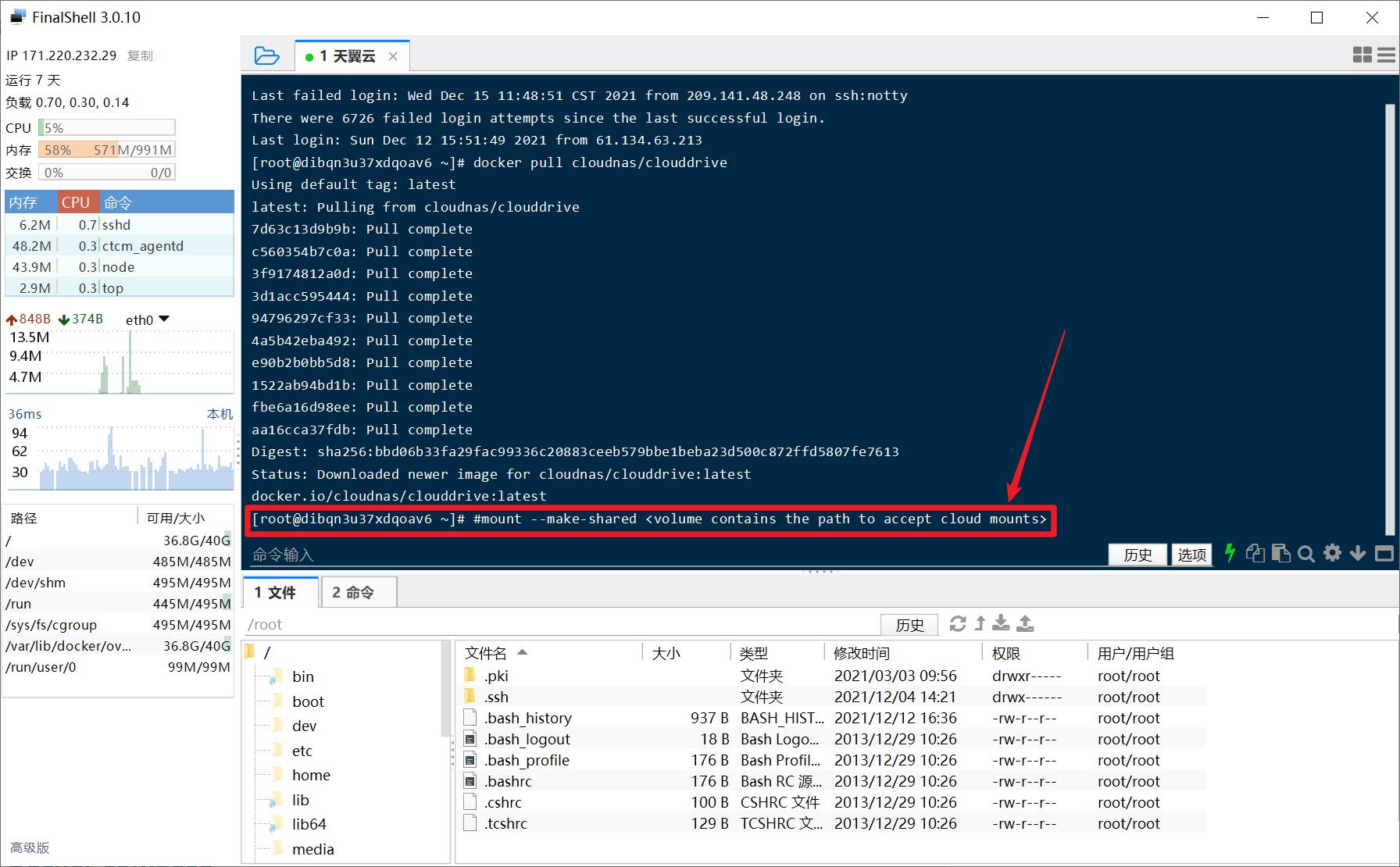The width and height of the screenshot is (1400, 867).
Task: Select the root / folder in tree
Action: pos(258,652)
